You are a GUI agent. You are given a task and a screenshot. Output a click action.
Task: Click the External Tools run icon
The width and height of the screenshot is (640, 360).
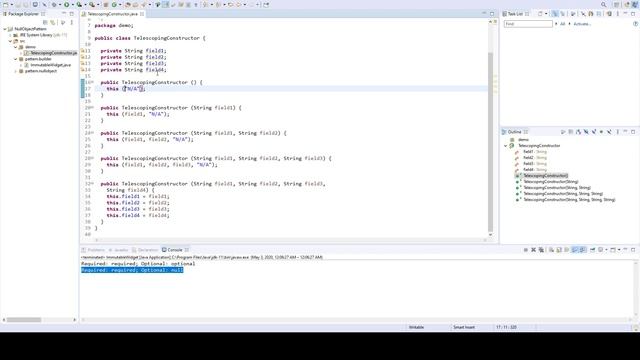[92, 4]
